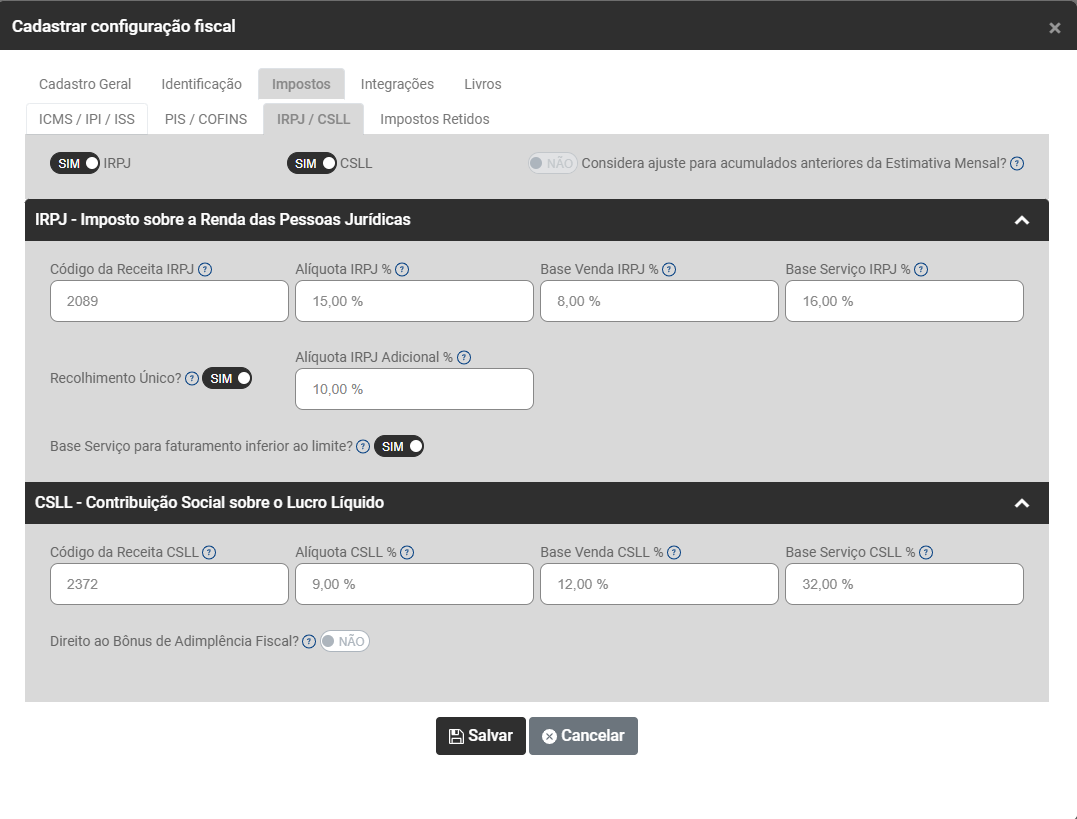Disable the IRPJ toggle switch
Image resolution: width=1077 pixels, height=819 pixels.
pos(75,163)
